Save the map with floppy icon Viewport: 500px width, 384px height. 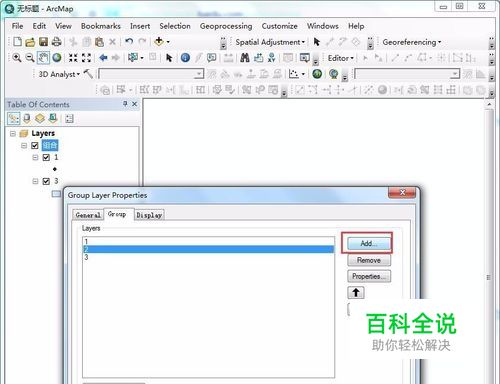click(43, 42)
